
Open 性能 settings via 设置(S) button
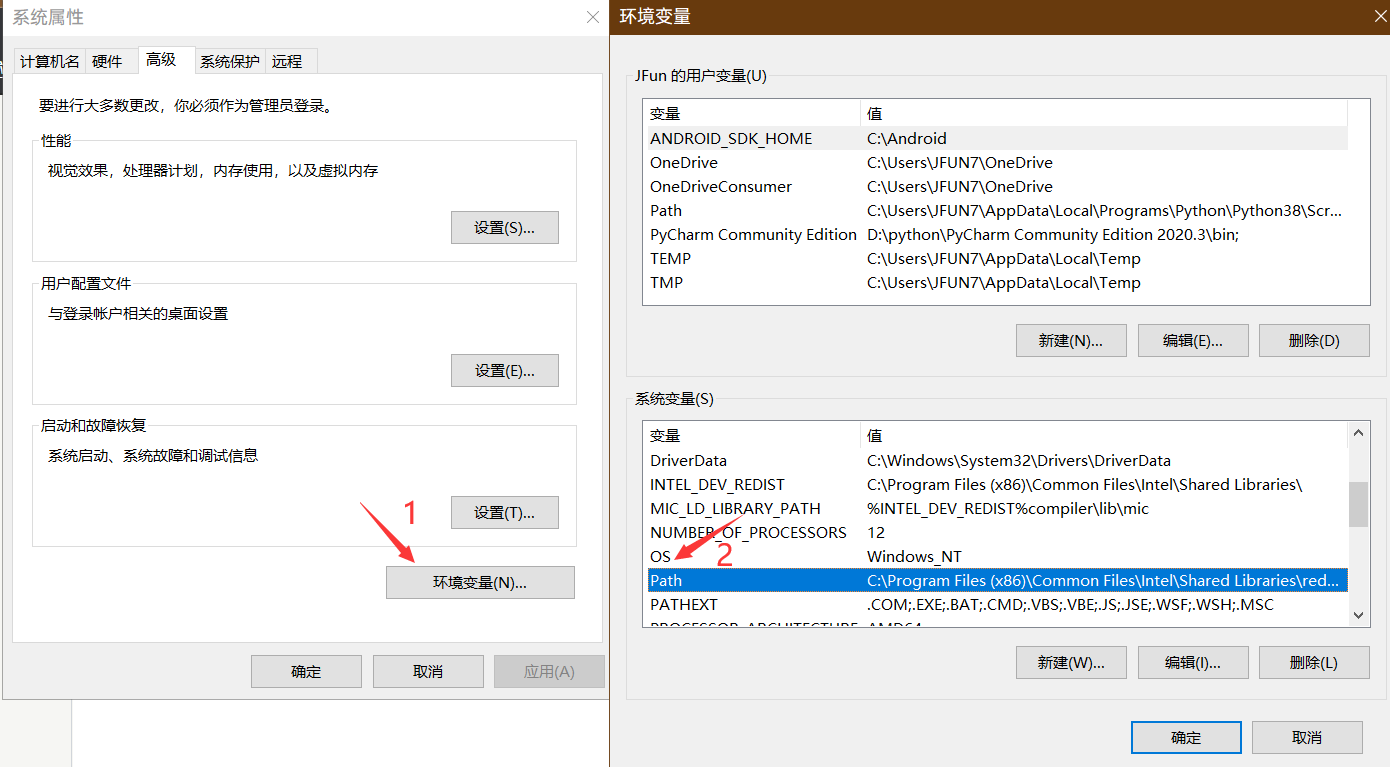click(x=504, y=227)
